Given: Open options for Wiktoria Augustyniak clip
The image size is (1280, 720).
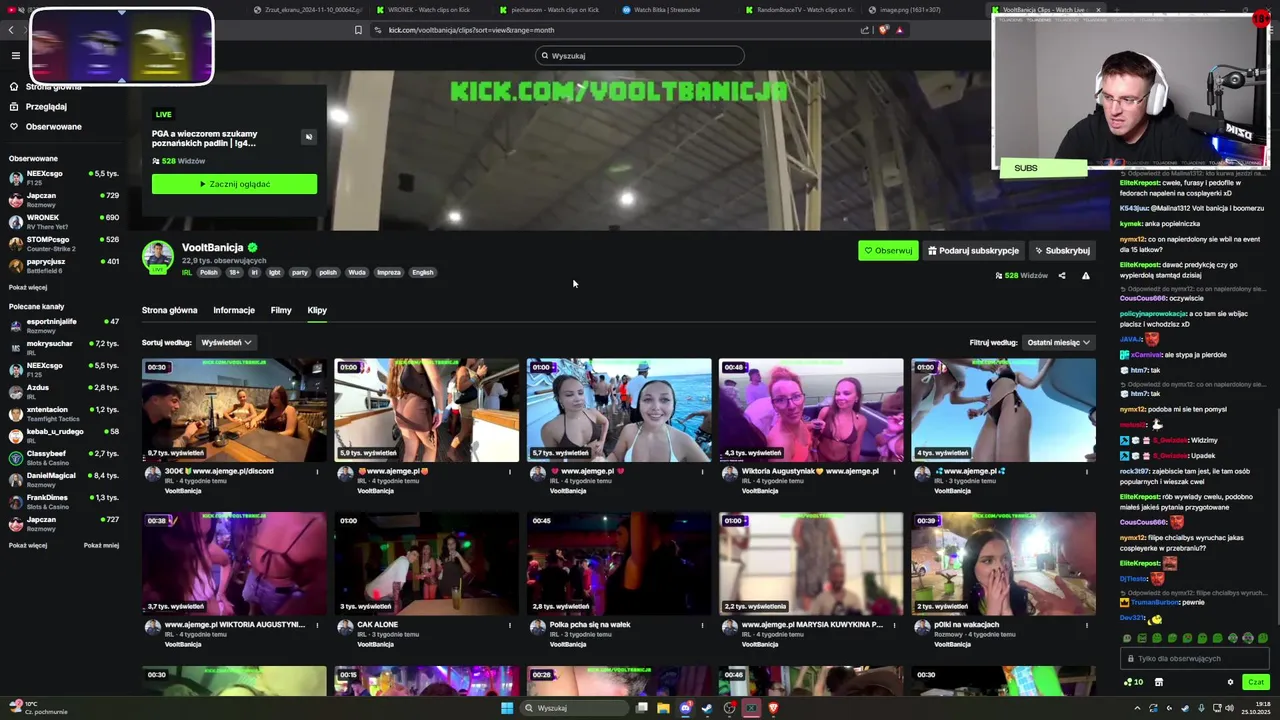Looking at the screenshot, I should click(x=893, y=472).
